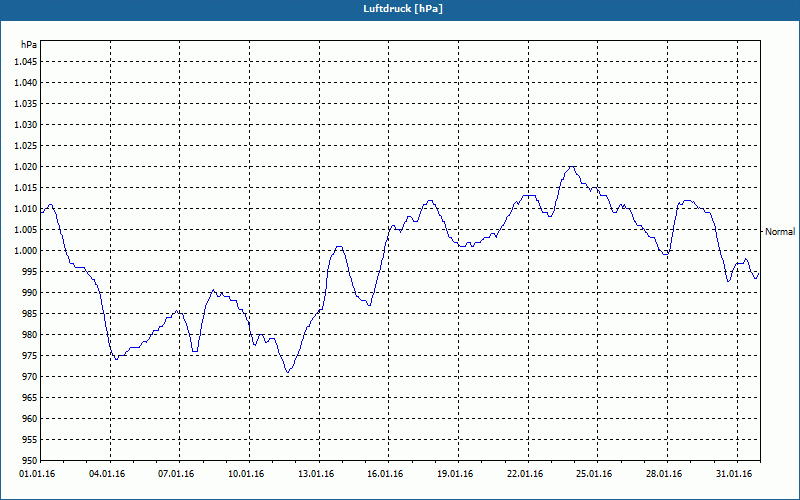Select the 1.035 pressure axis label
Screen dimensions: 800x500
(x=26, y=104)
